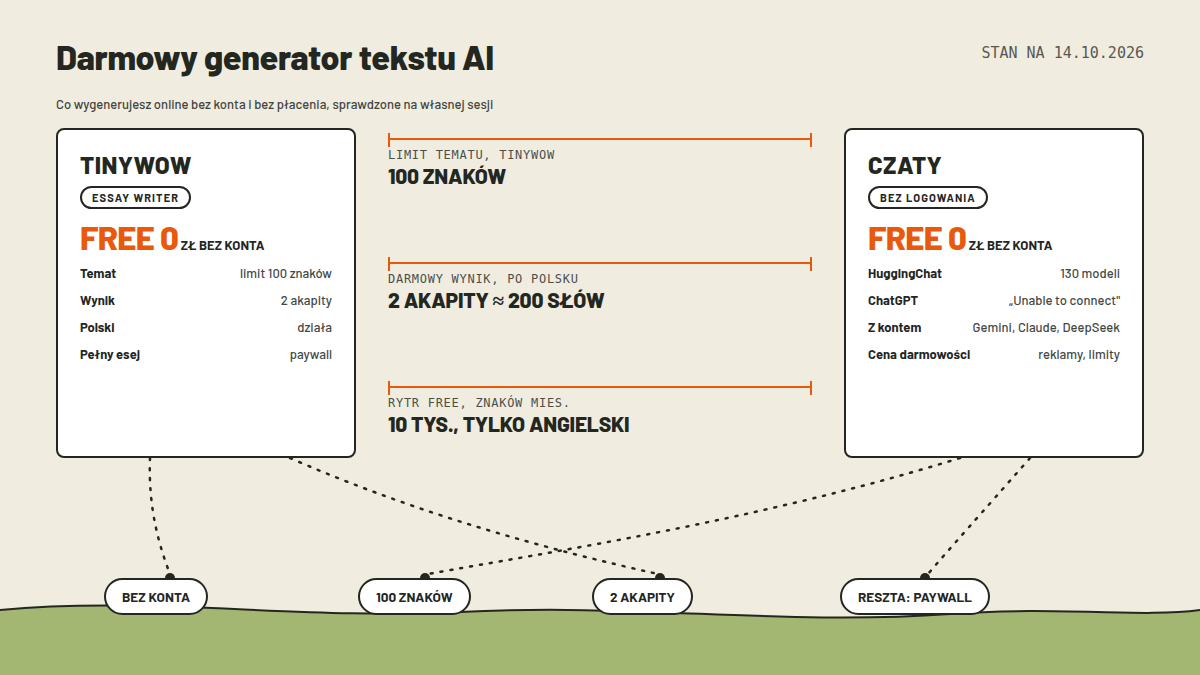Click the value 2 akapity in TinyWow card

306,301
